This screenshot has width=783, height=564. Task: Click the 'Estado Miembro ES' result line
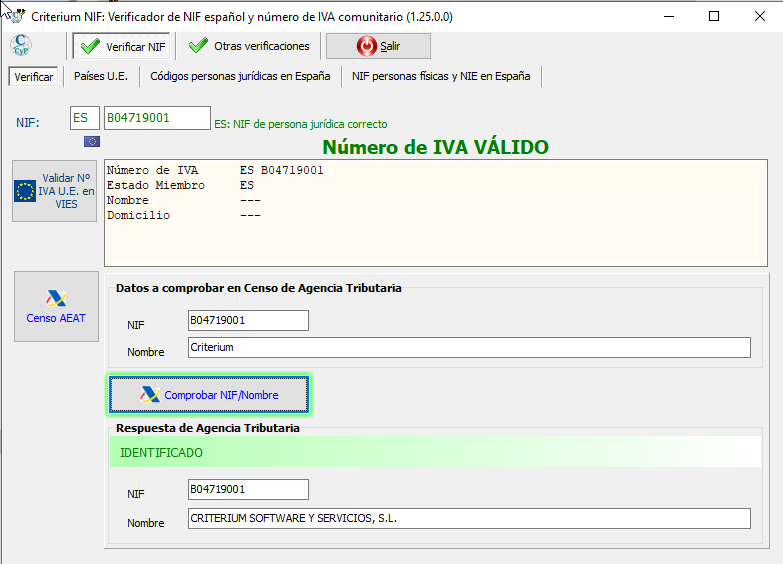pyautogui.click(x=180, y=185)
